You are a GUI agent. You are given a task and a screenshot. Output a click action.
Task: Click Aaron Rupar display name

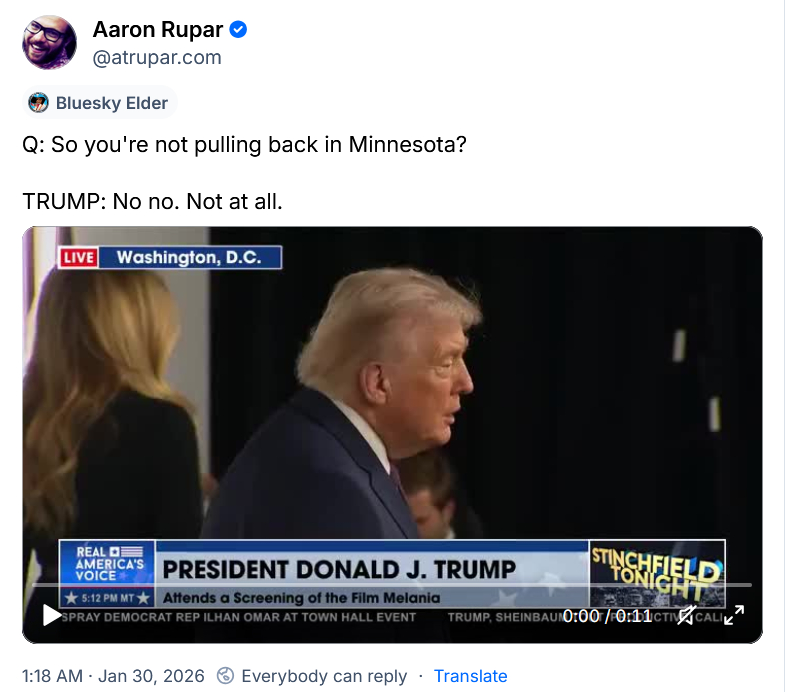pyautogui.click(x=158, y=29)
